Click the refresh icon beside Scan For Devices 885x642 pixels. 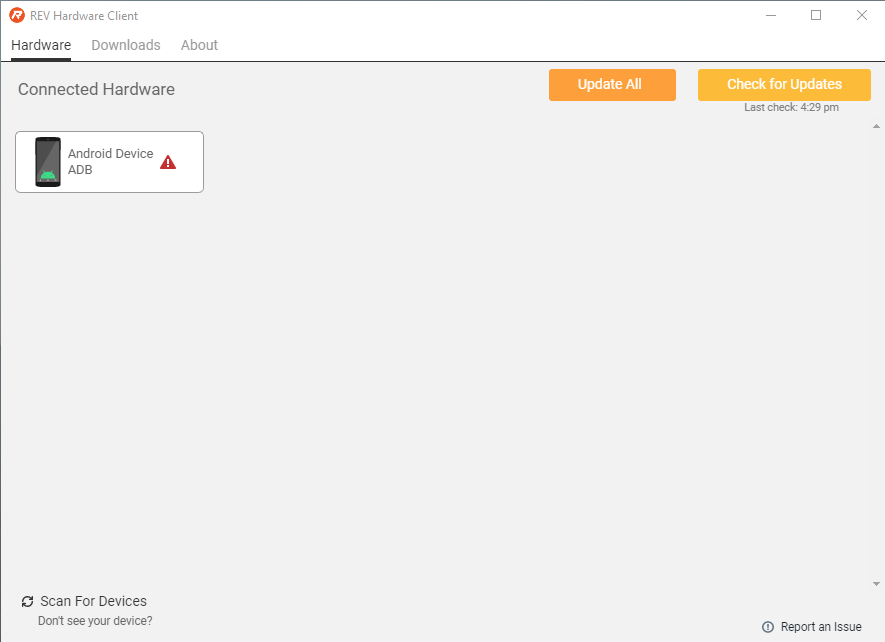click(x=27, y=601)
